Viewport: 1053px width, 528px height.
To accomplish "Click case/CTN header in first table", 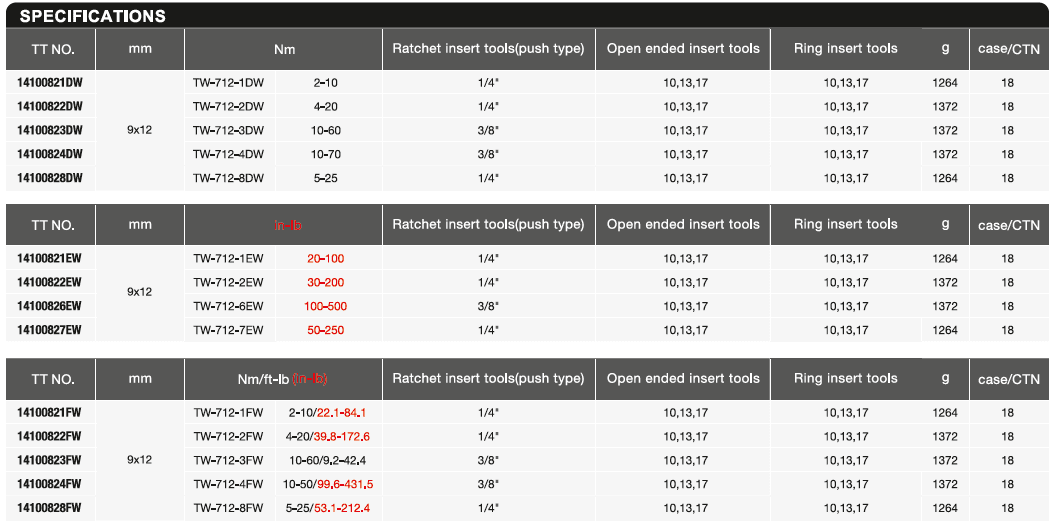I will coord(1009,49).
